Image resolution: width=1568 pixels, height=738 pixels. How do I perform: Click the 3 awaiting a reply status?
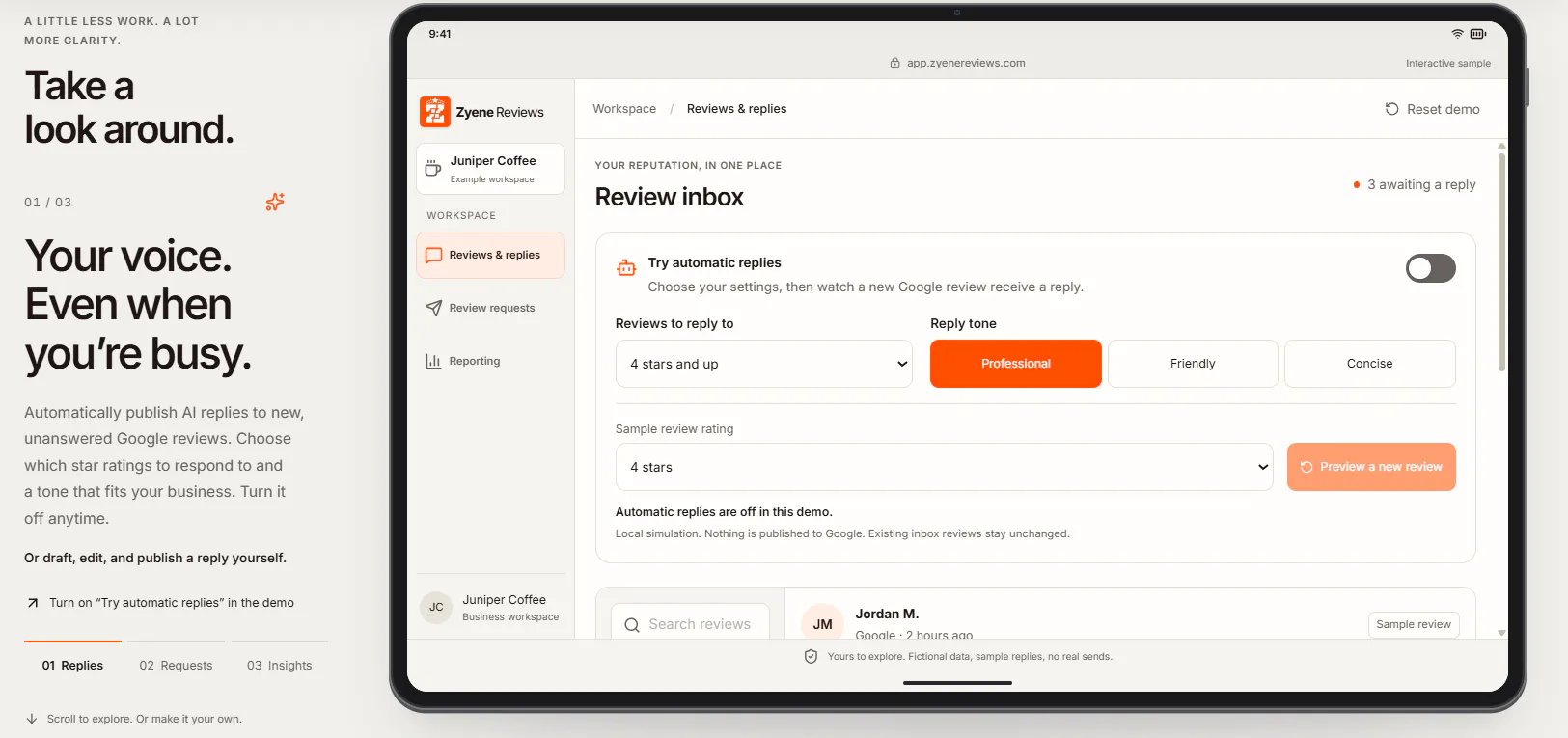click(x=1415, y=184)
